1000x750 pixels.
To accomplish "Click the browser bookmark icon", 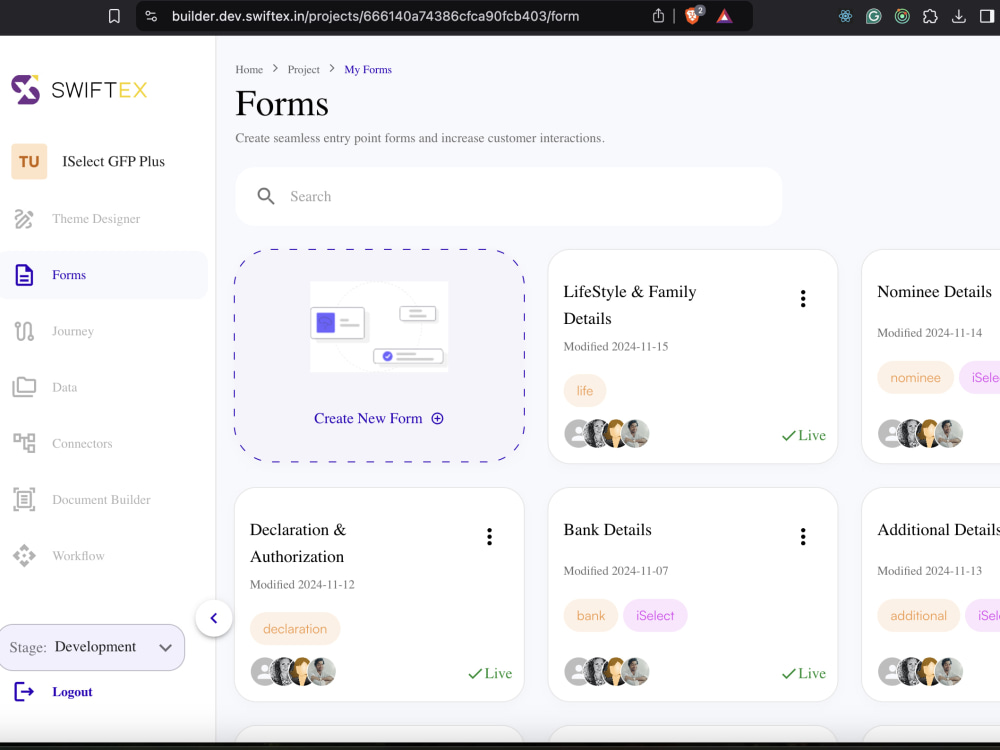I will pyautogui.click(x=114, y=16).
